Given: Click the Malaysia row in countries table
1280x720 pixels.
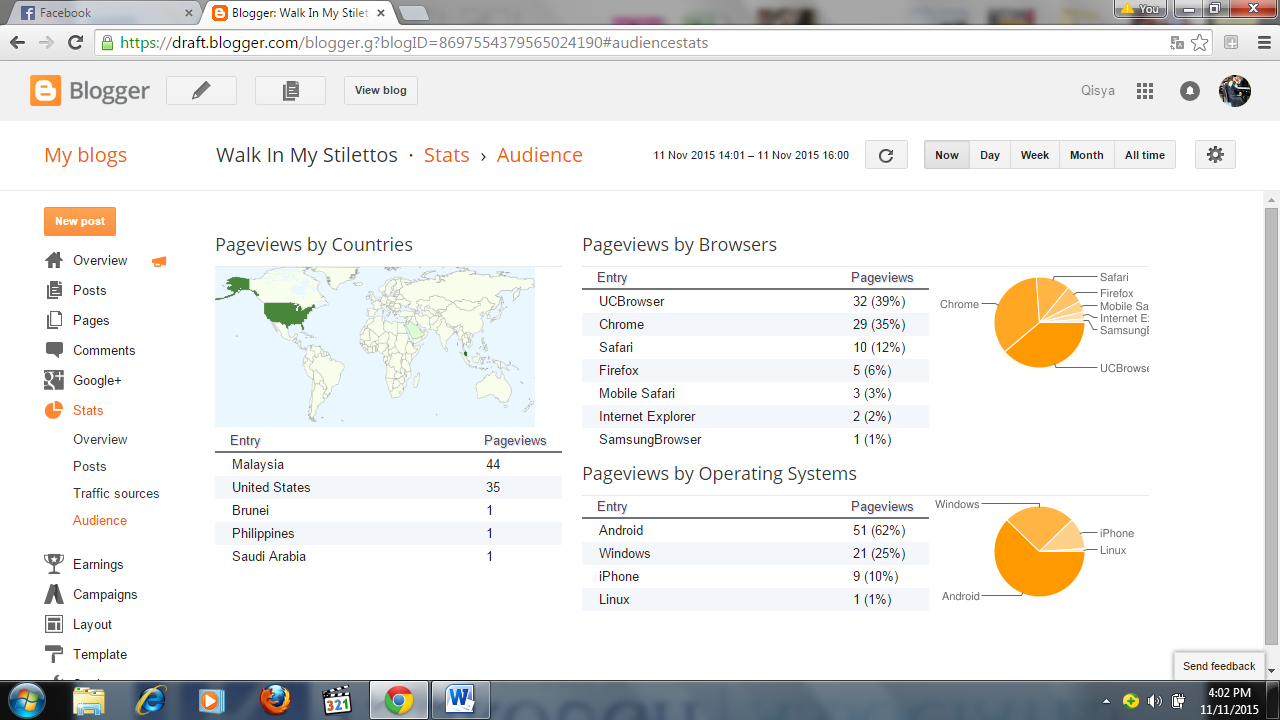Looking at the screenshot, I should point(388,464).
